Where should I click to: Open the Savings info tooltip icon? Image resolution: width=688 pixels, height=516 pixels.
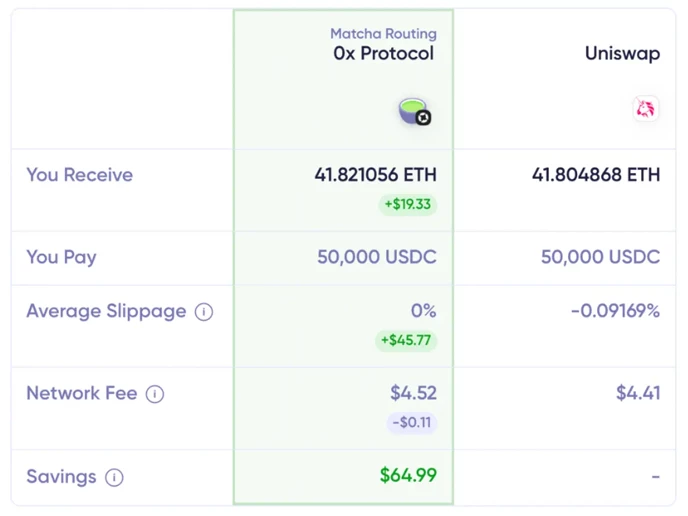(115, 477)
